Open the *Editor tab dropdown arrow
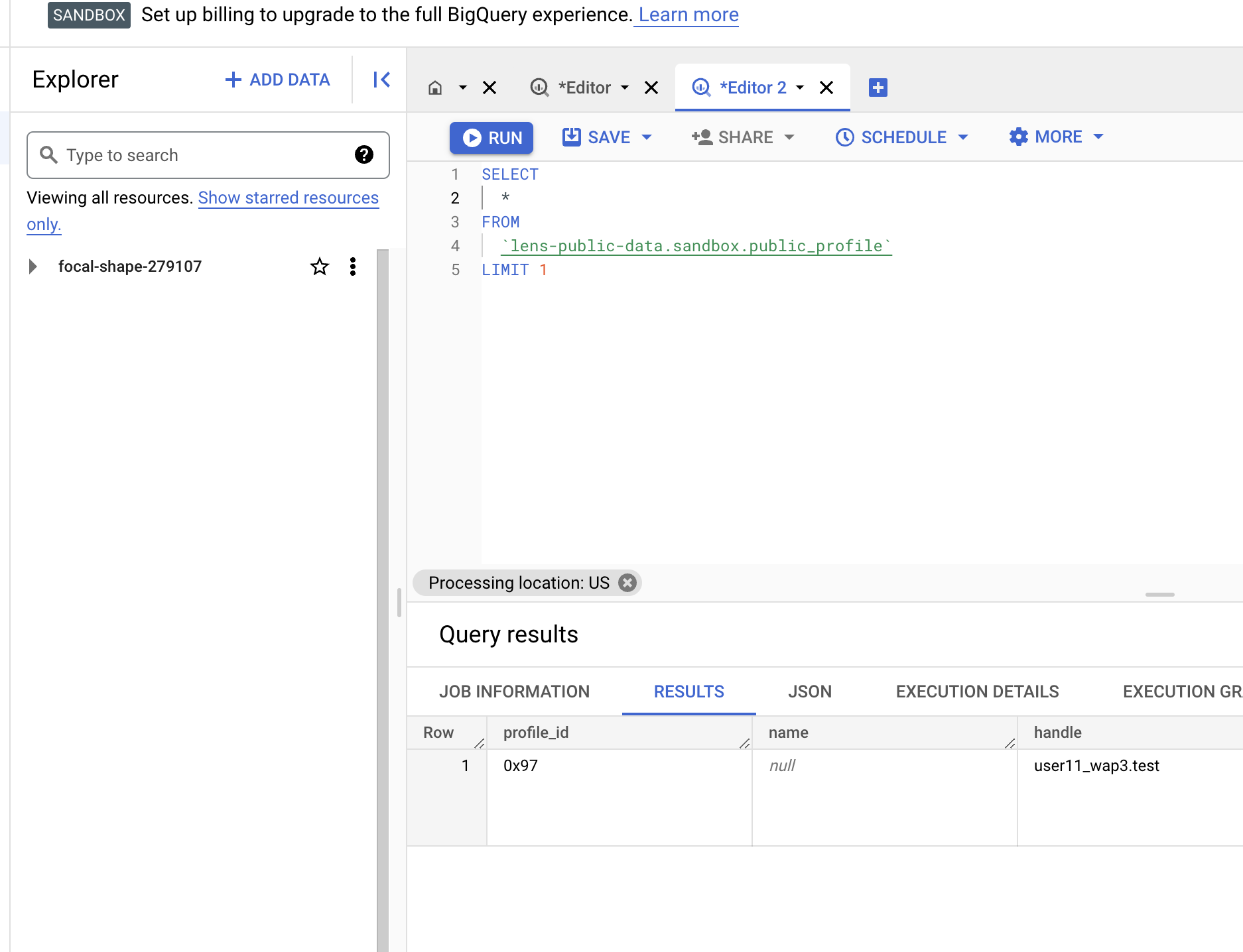1243x952 pixels. coord(625,88)
